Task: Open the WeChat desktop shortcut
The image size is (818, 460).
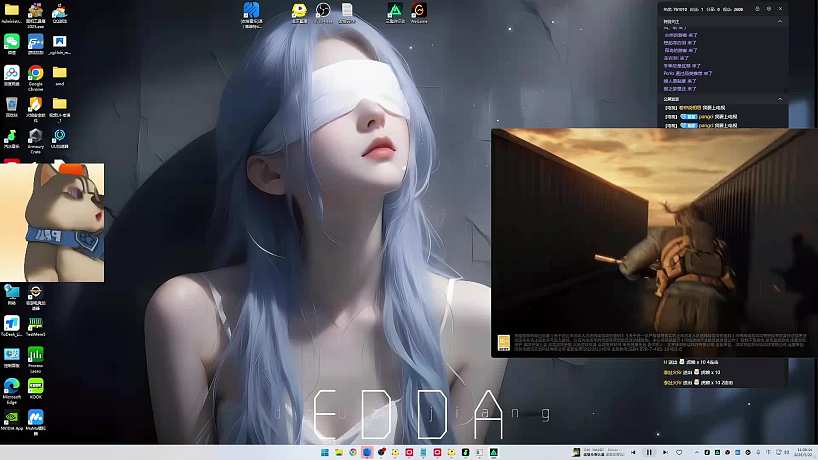Action: pos(11,44)
